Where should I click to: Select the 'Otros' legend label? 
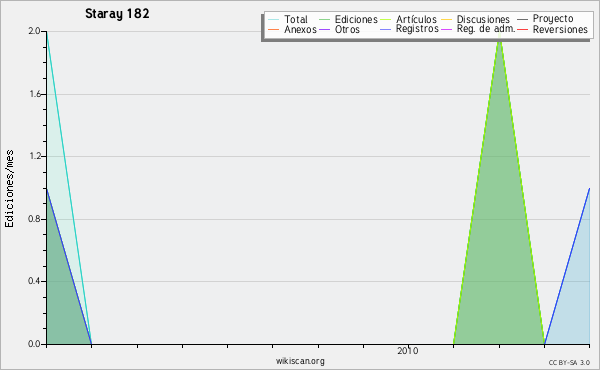[347, 29]
